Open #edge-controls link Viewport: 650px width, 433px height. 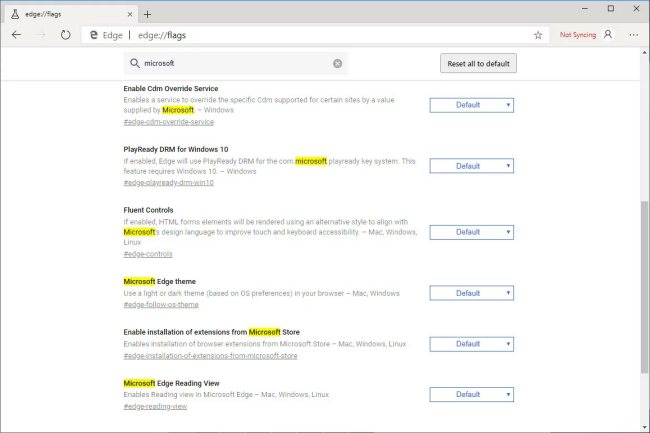click(x=148, y=254)
